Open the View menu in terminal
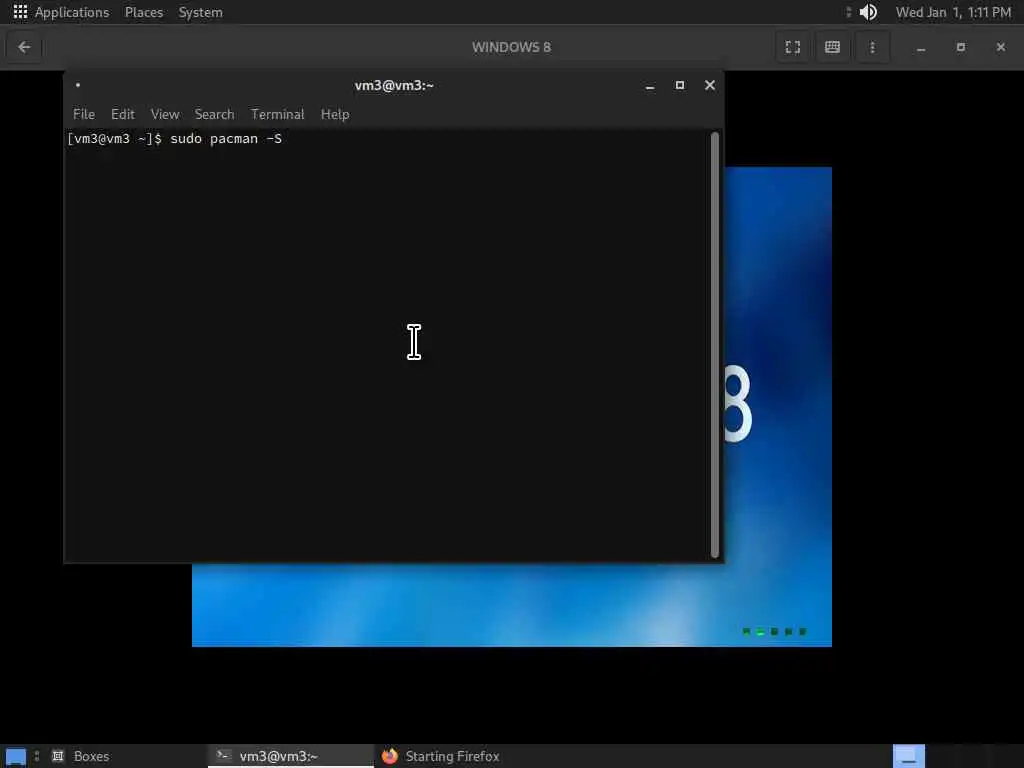 (x=165, y=114)
